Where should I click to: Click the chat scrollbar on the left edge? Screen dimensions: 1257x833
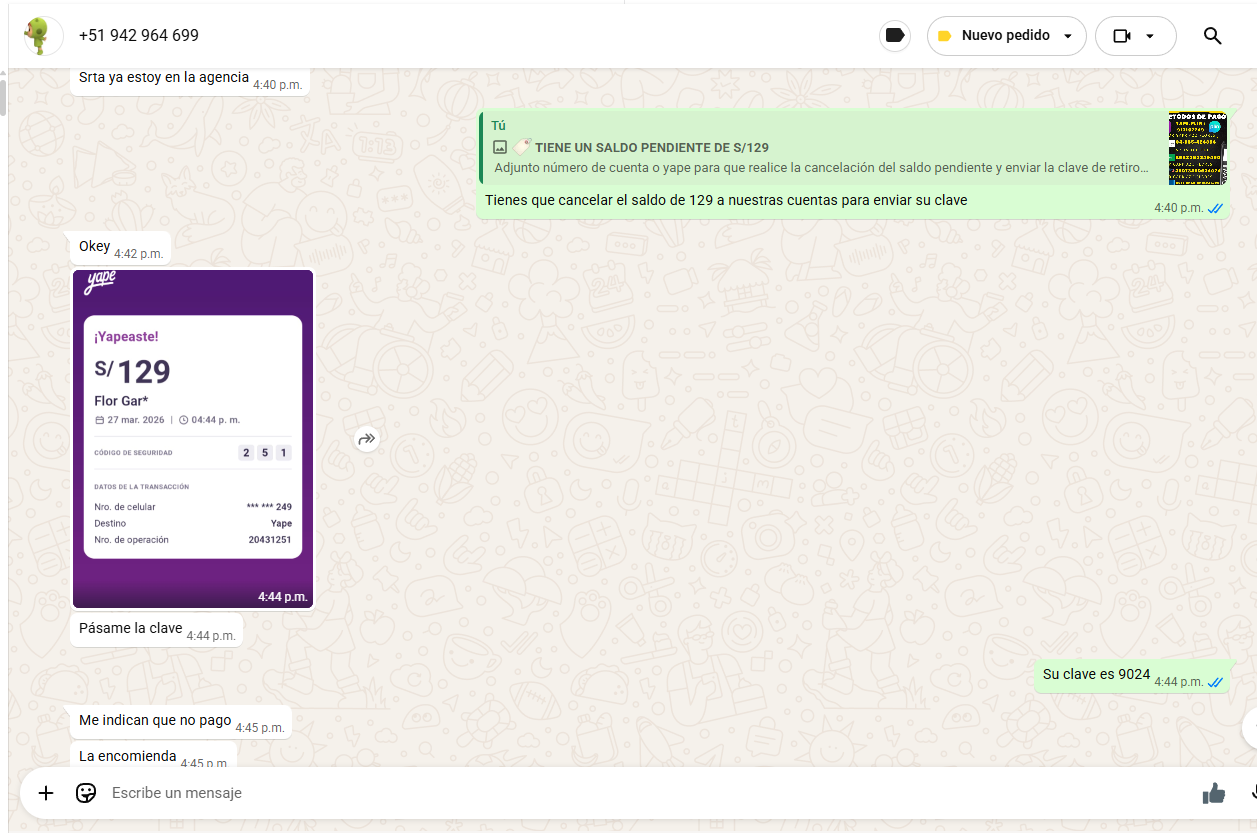click(x=3, y=100)
